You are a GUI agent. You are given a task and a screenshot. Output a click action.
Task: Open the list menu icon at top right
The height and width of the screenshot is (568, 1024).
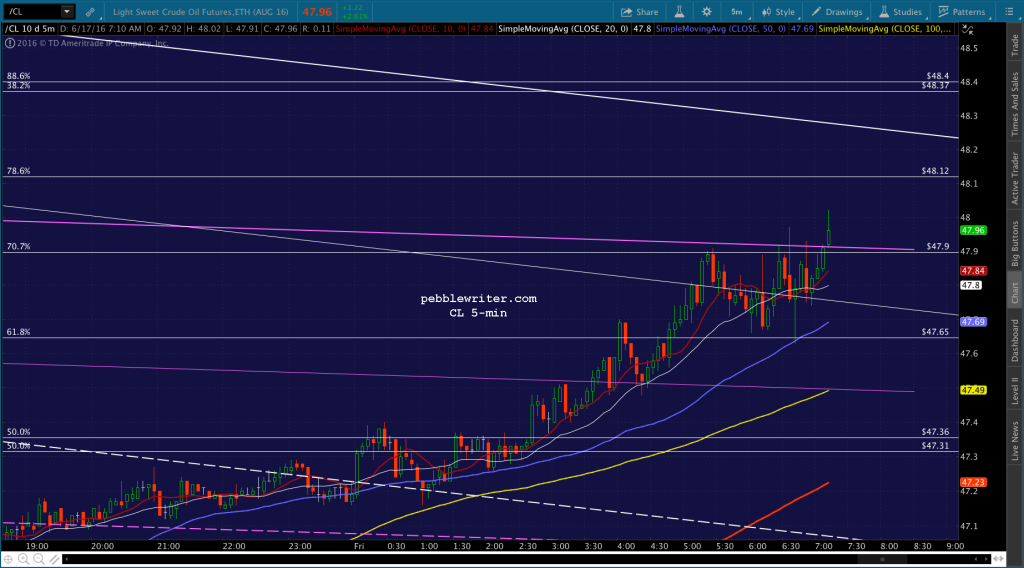click(x=1009, y=12)
